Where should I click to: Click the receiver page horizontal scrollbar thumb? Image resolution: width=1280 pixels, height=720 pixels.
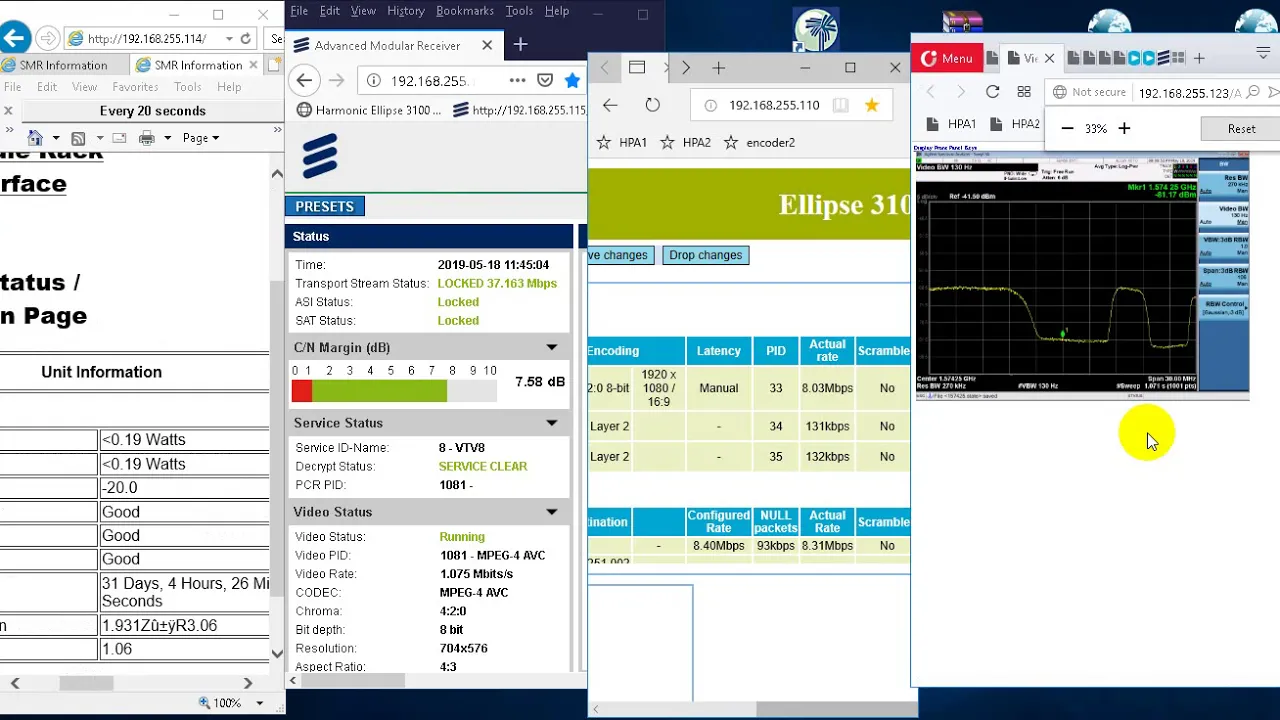click(353, 681)
